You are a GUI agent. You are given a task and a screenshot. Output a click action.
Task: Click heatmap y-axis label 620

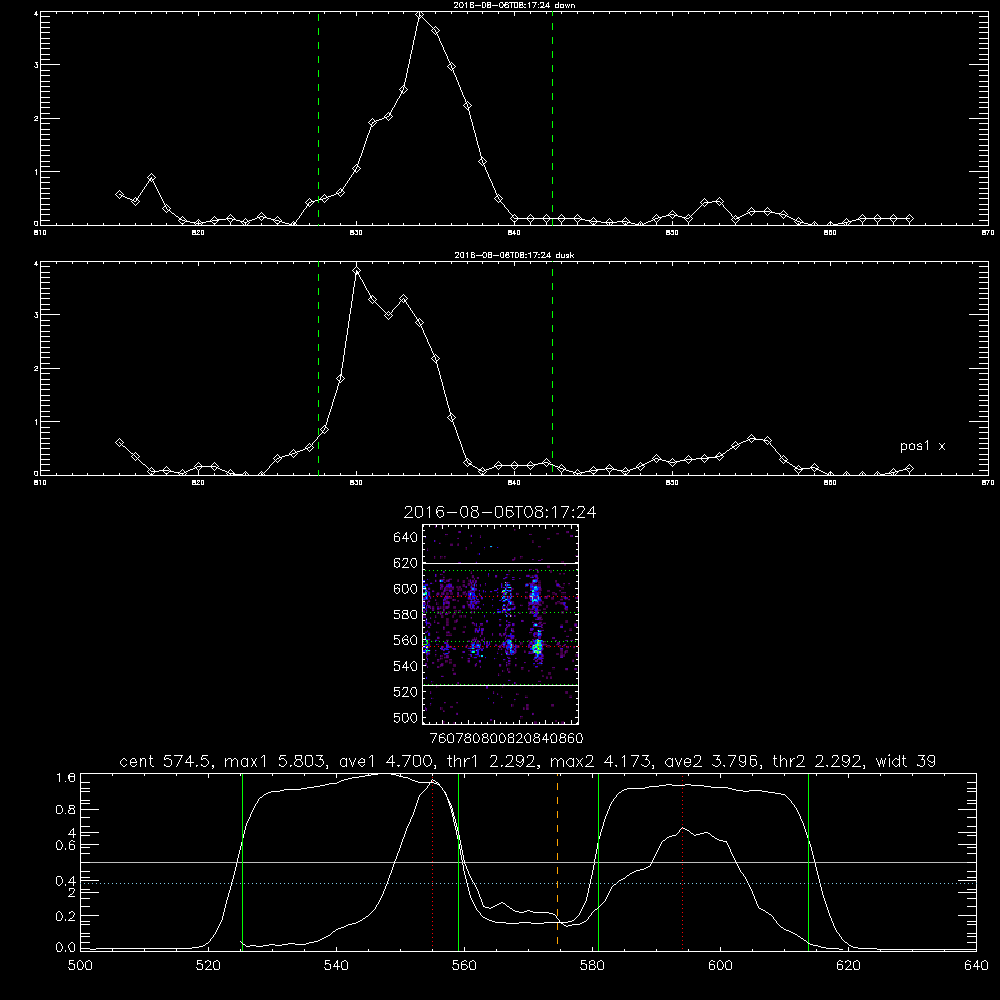[406, 563]
